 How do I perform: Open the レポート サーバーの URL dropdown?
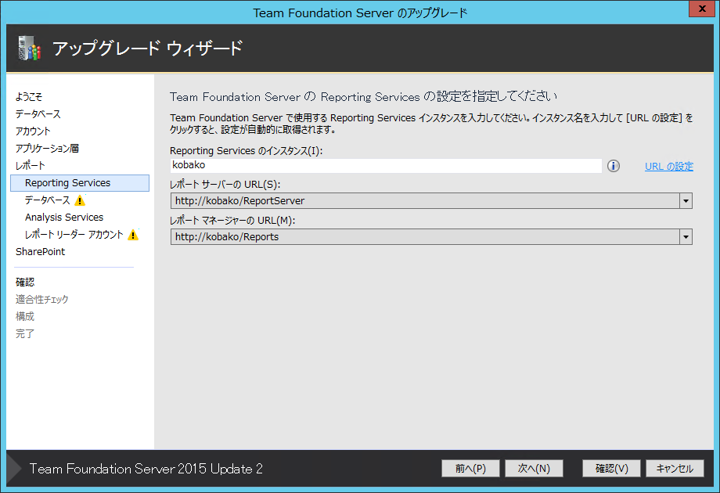click(685, 200)
